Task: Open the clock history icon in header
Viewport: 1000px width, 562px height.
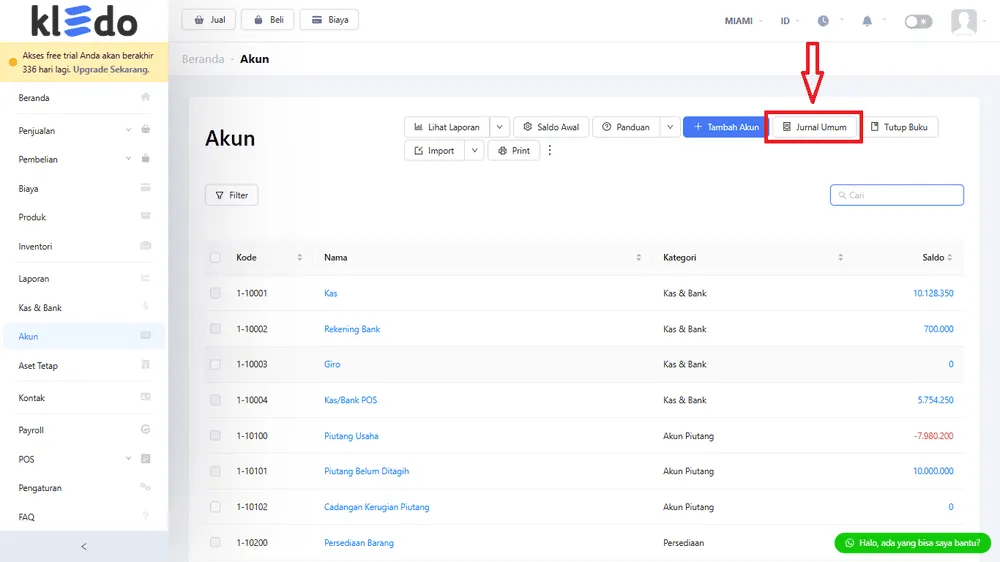Action: tap(823, 21)
